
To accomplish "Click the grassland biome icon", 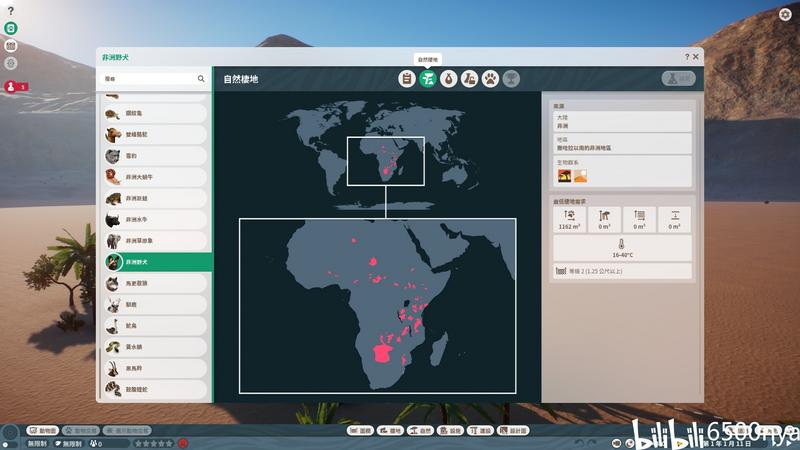I will (x=564, y=176).
